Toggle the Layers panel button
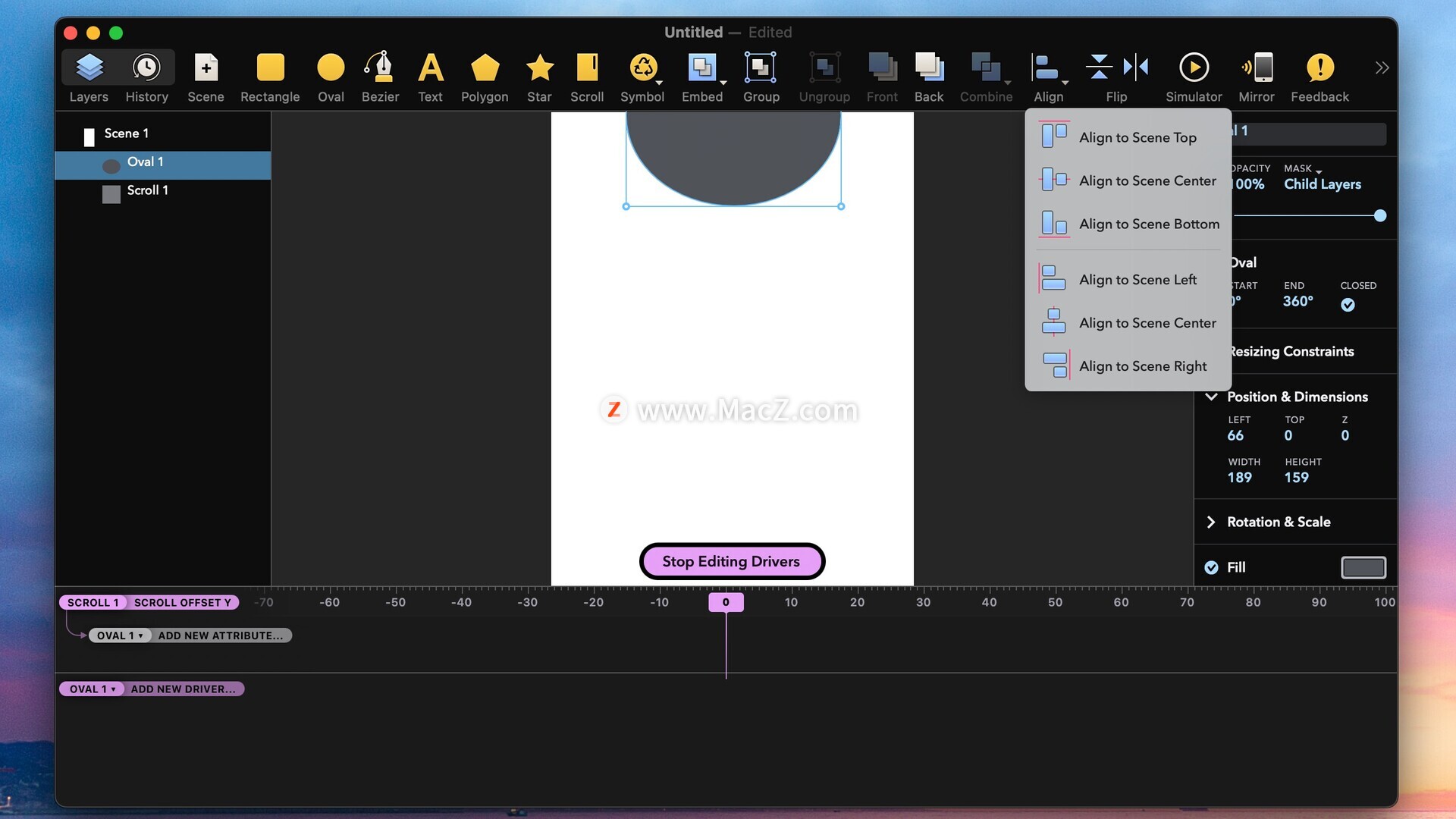This screenshot has width=1456, height=819. 89,68
